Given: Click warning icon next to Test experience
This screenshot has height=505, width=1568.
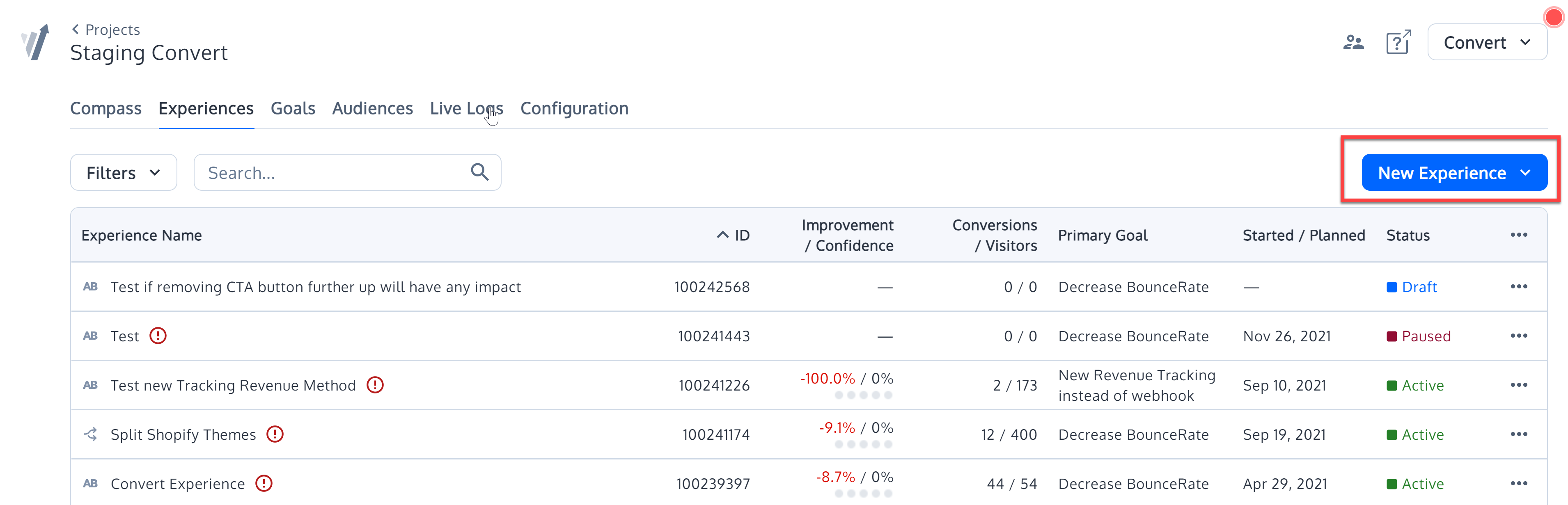Looking at the screenshot, I should pos(158,336).
